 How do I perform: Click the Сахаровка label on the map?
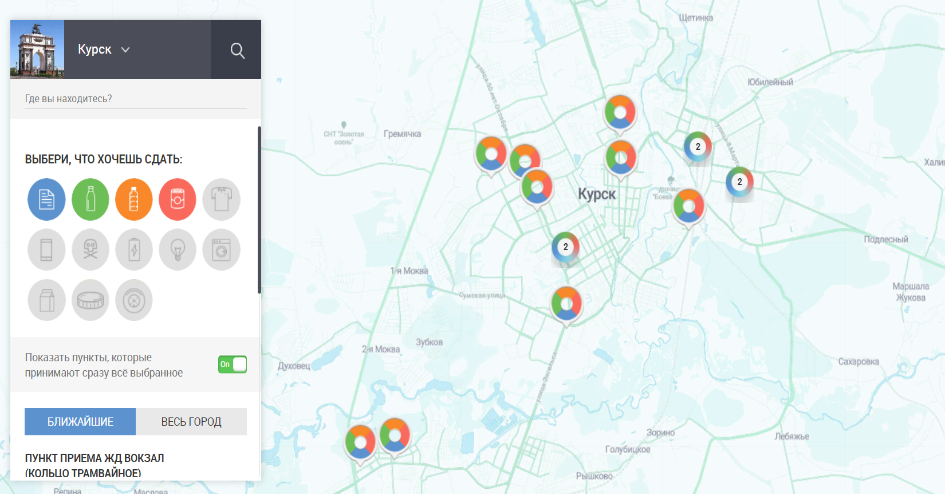pos(858,361)
